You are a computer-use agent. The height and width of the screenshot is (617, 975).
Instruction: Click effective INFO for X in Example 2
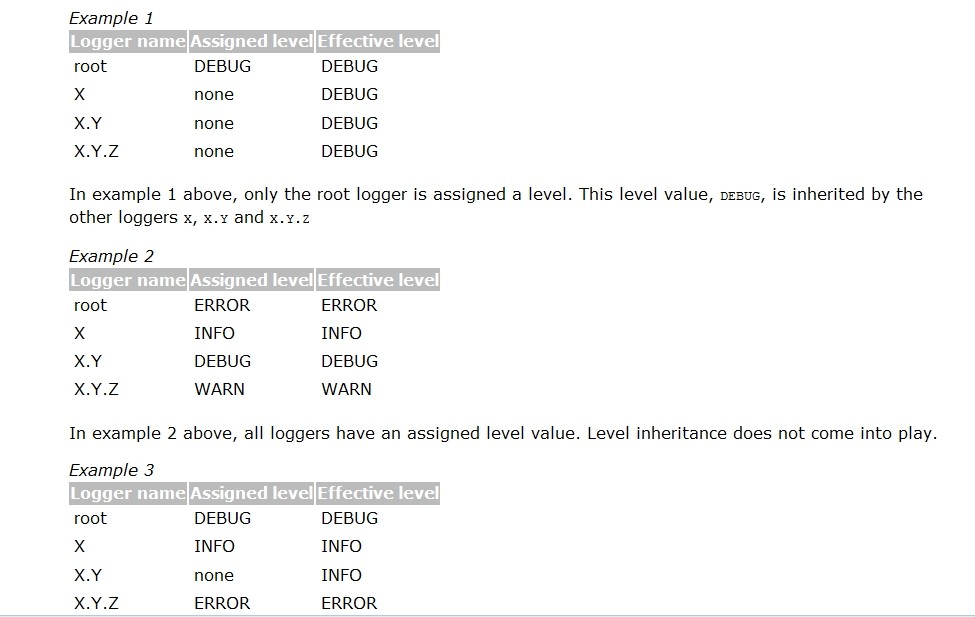point(341,333)
